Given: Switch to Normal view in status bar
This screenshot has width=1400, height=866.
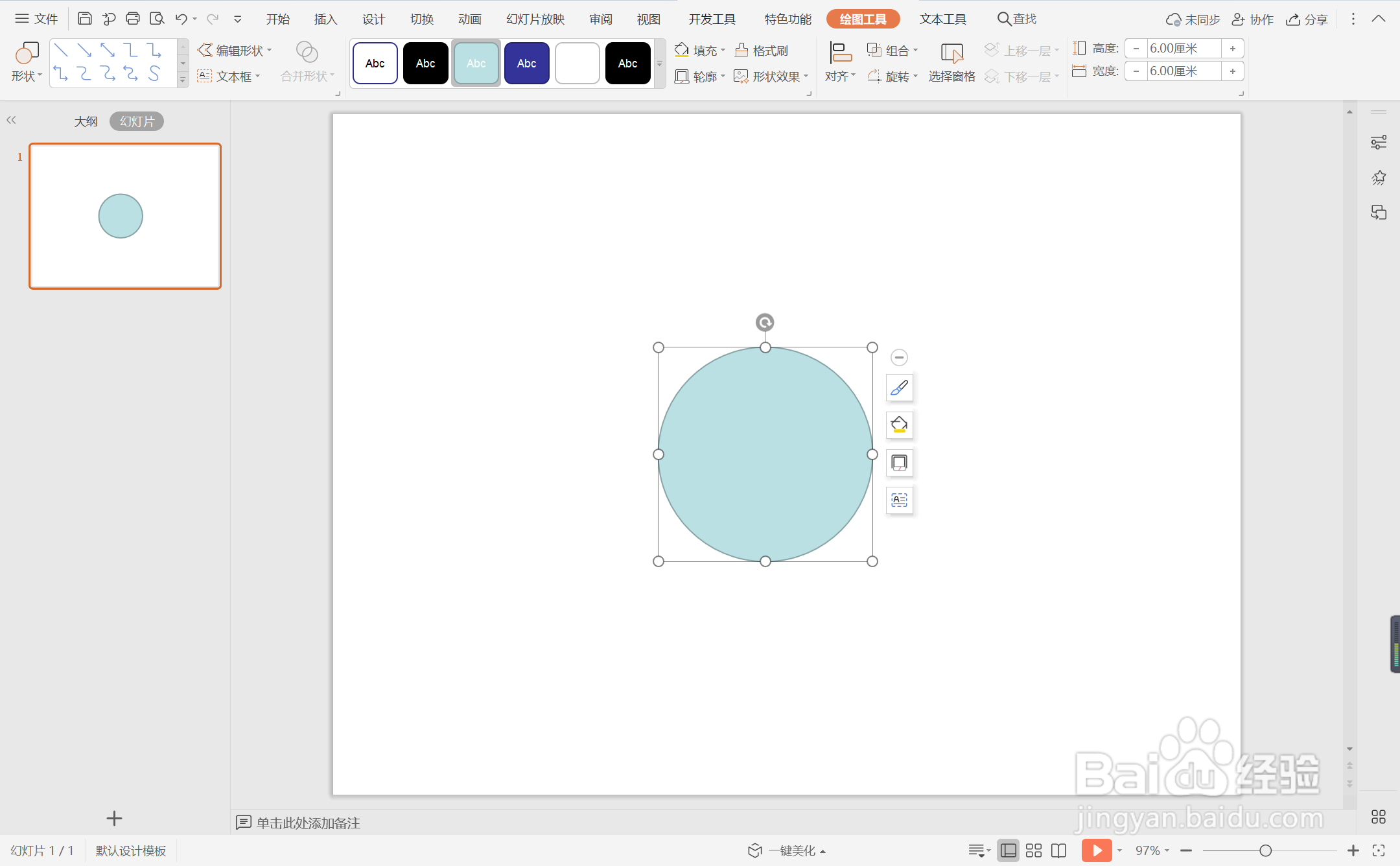Looking at the screenshot, I should (x=1009, y=850).
